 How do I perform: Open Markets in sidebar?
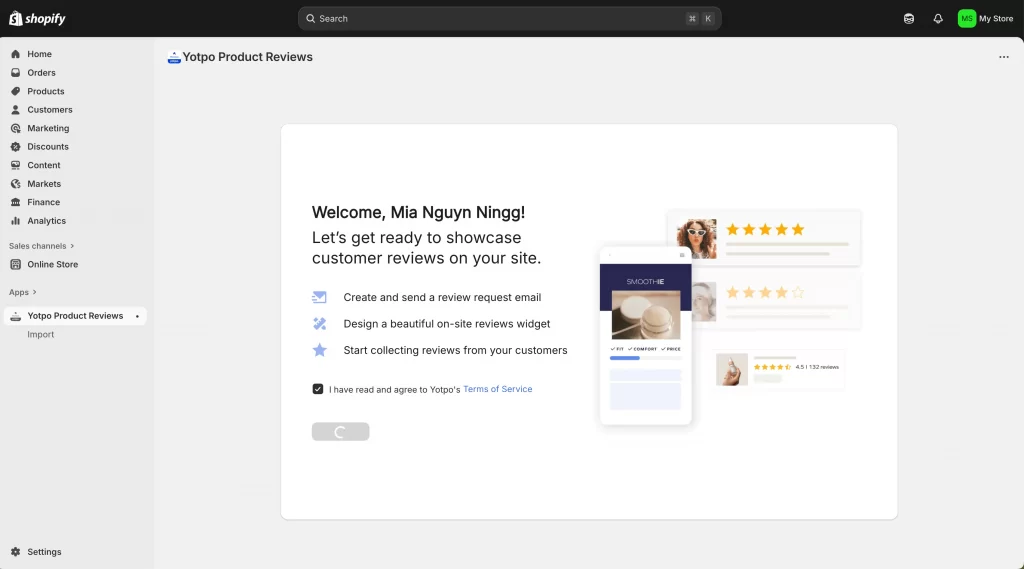[x=44, y=184]
